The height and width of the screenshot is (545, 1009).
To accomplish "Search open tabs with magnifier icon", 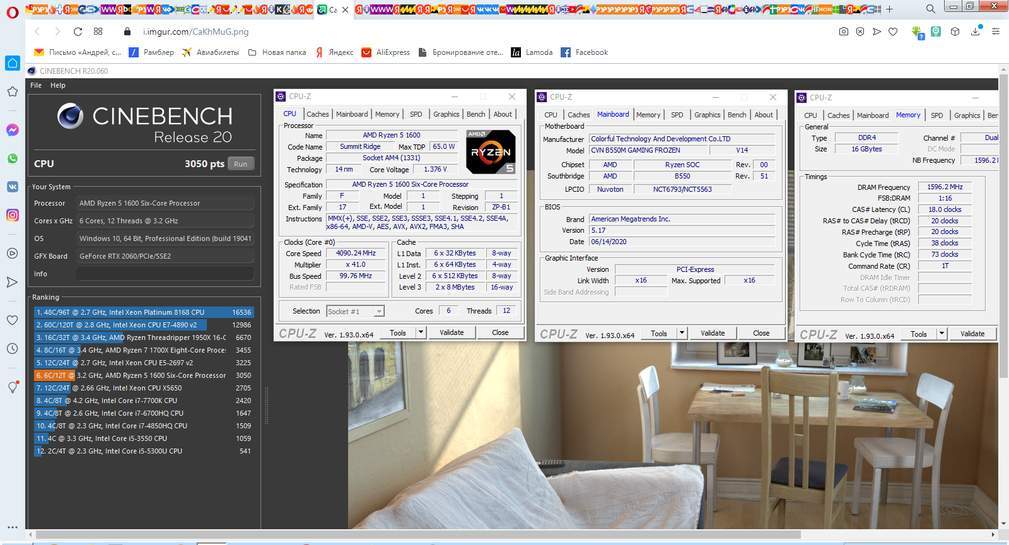I will tap(930, 9).
